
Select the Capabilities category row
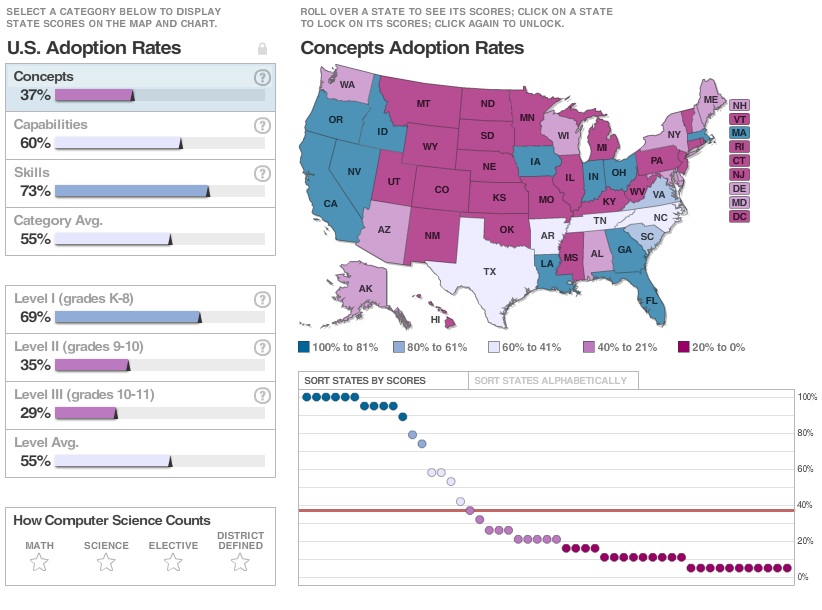[140, 135]
